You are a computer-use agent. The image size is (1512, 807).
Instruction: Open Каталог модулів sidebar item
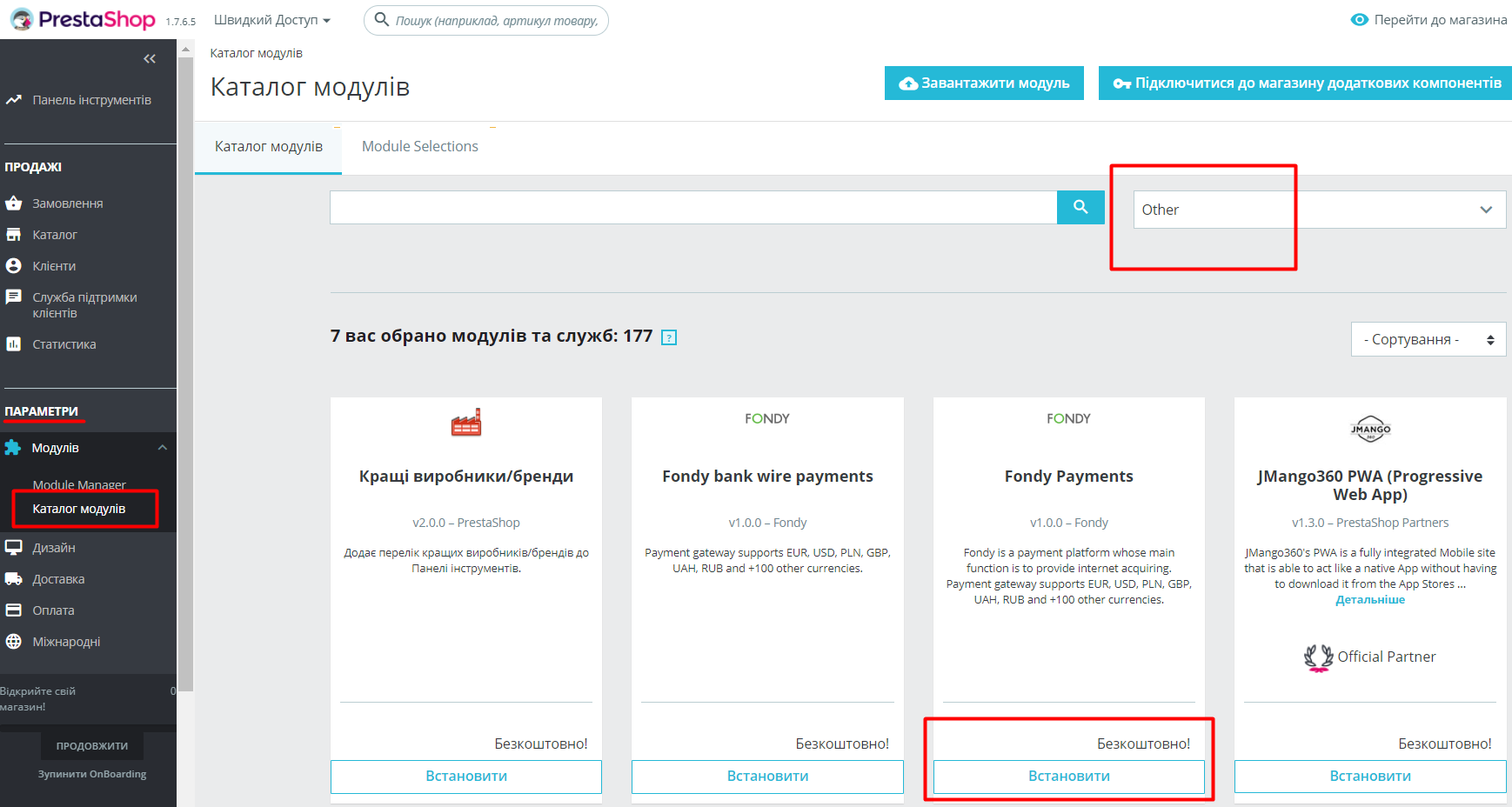coord(79,509)
